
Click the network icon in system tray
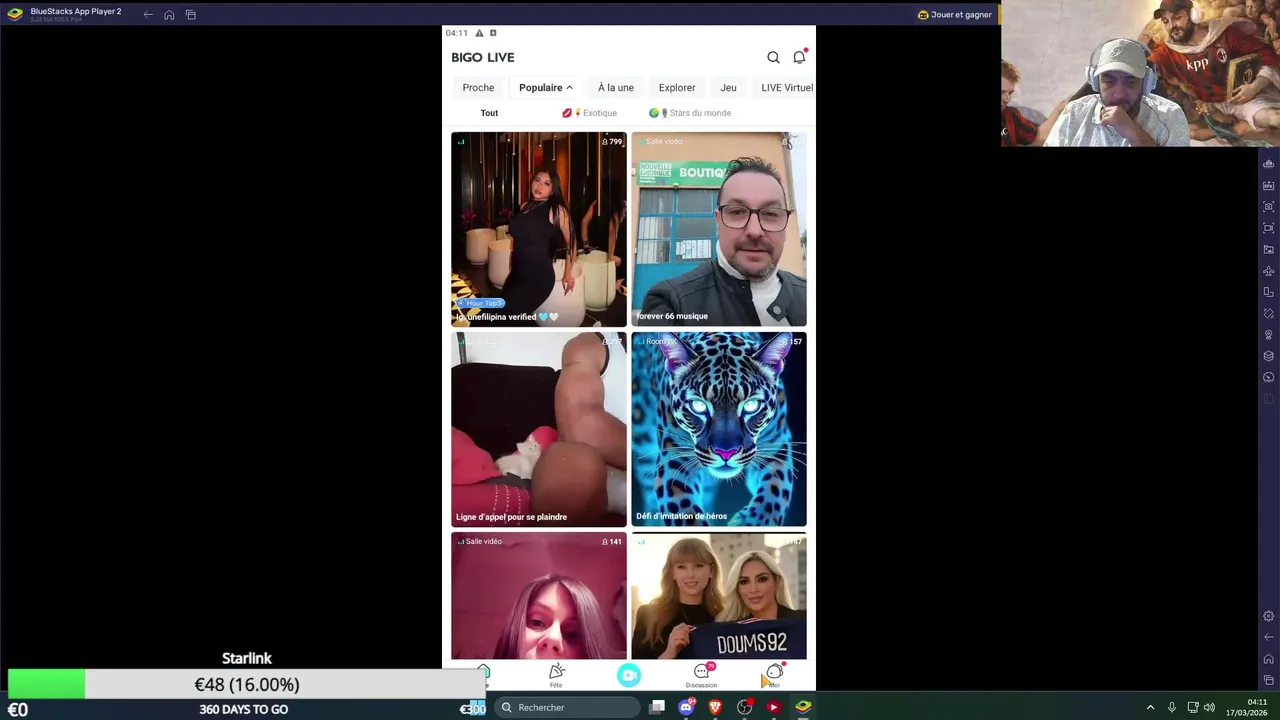[1192, 708]
